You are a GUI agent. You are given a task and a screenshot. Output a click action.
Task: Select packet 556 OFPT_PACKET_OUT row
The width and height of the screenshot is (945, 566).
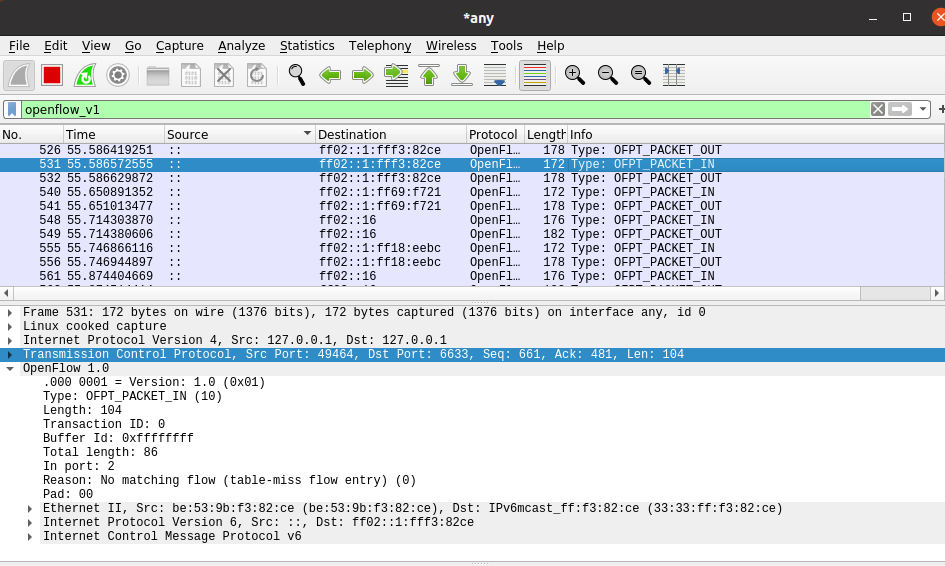pyautogui.click(x=472, y=262)
